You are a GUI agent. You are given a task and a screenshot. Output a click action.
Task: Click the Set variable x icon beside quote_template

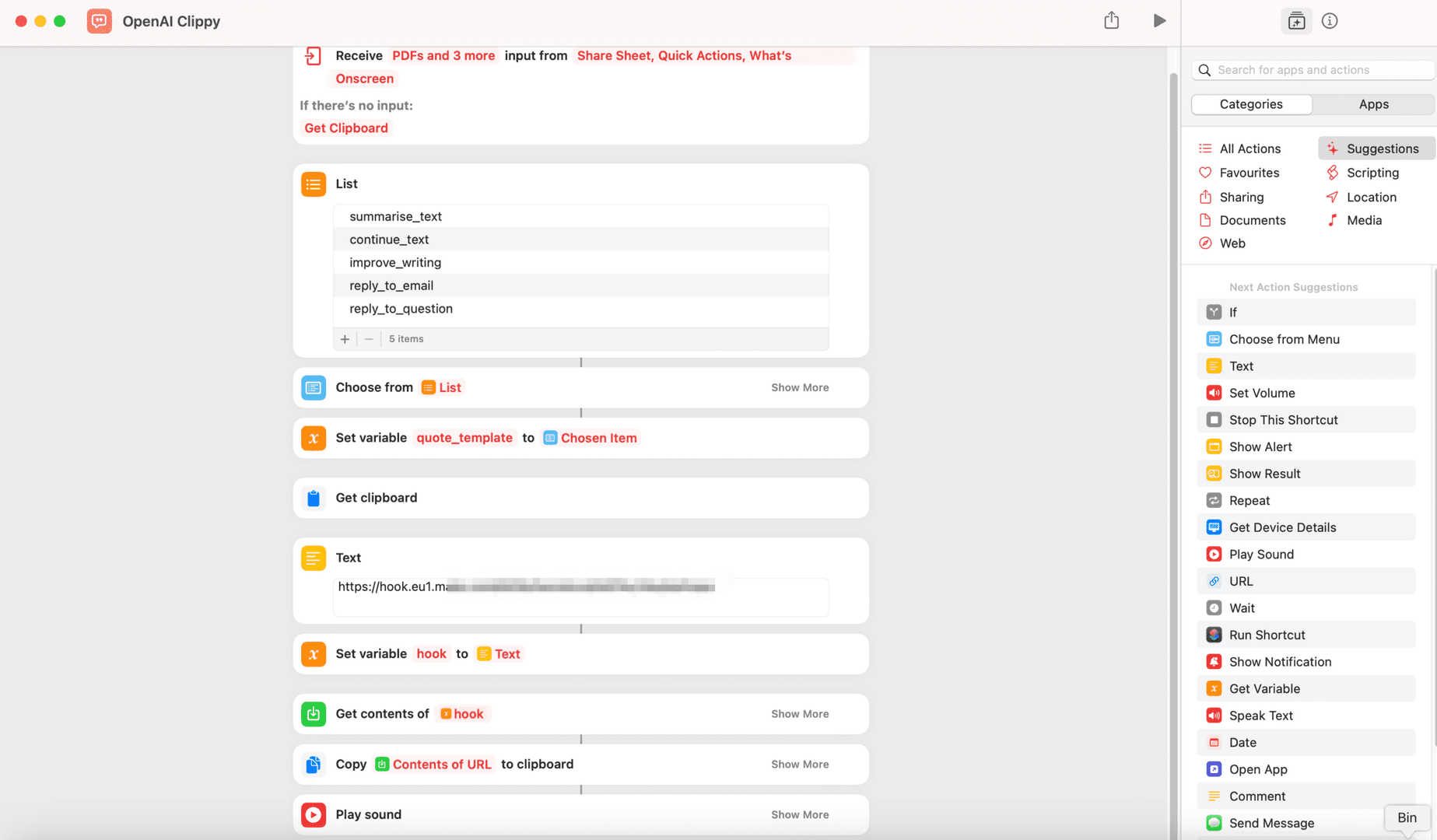(314, 438)
